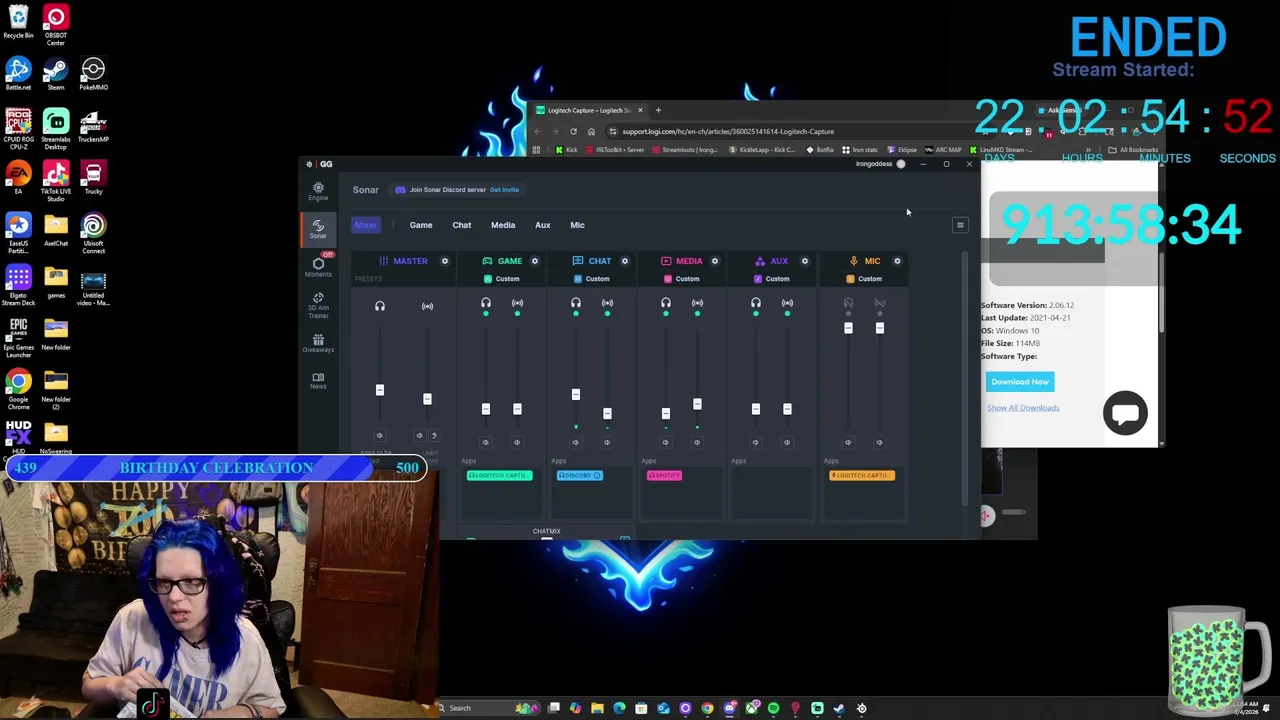Open Moments in the GG sidebar

coord(318,267)
